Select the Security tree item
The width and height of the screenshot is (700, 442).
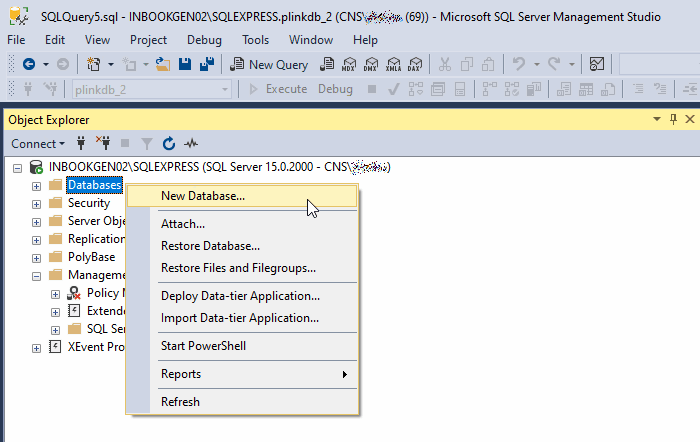tap(89, 203)
